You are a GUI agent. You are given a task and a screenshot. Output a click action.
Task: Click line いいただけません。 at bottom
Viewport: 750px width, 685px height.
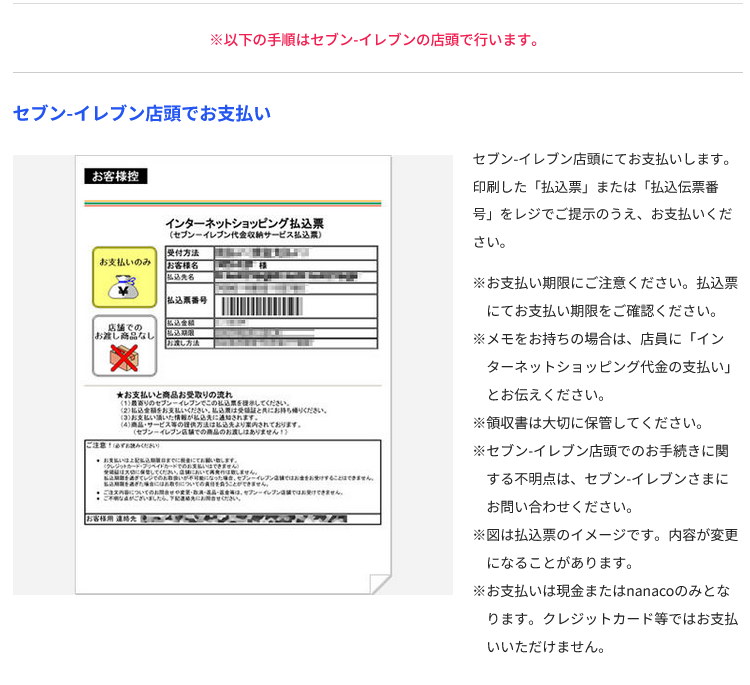coord(546,647)
